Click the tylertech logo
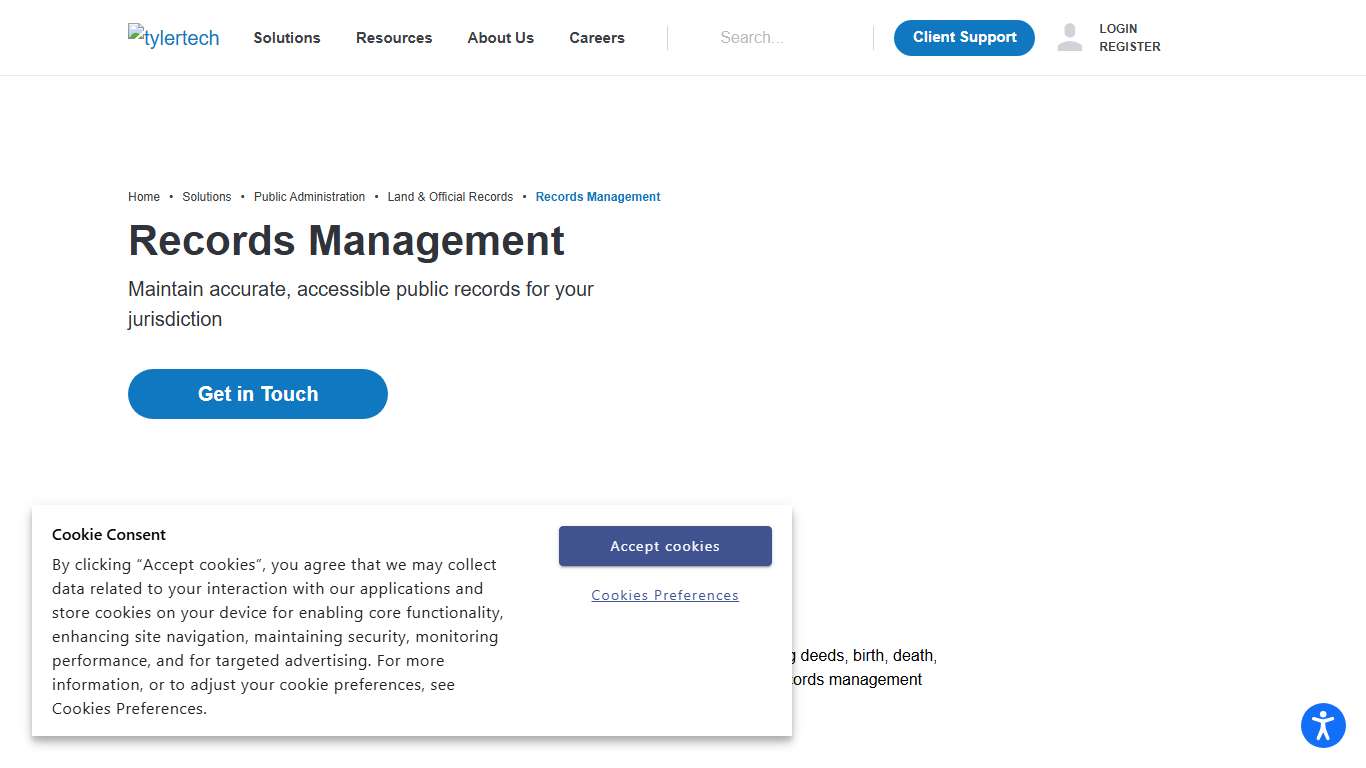This screenshot has height=768, width=1366. [x=173, y=37]
